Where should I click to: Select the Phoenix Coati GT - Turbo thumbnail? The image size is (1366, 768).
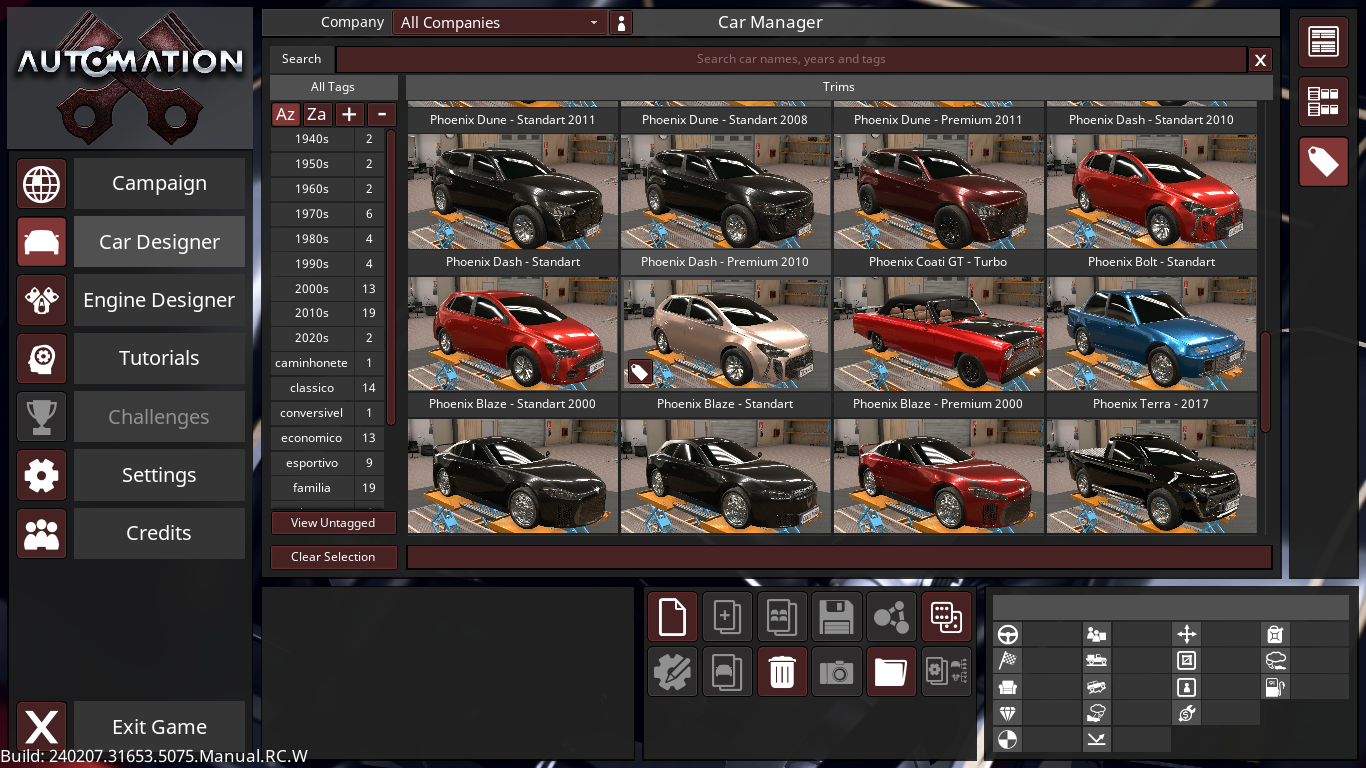[x=939, y=333]
